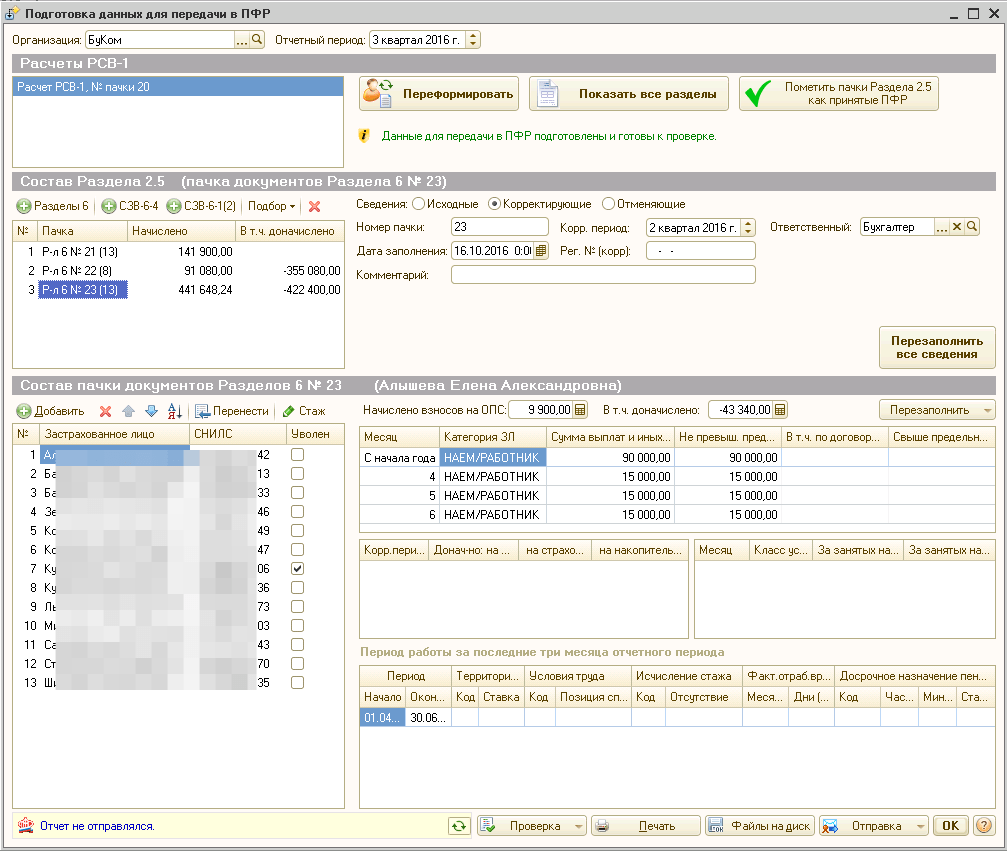Click the sort A-Я icon in employee toolbar

(175, 411)
